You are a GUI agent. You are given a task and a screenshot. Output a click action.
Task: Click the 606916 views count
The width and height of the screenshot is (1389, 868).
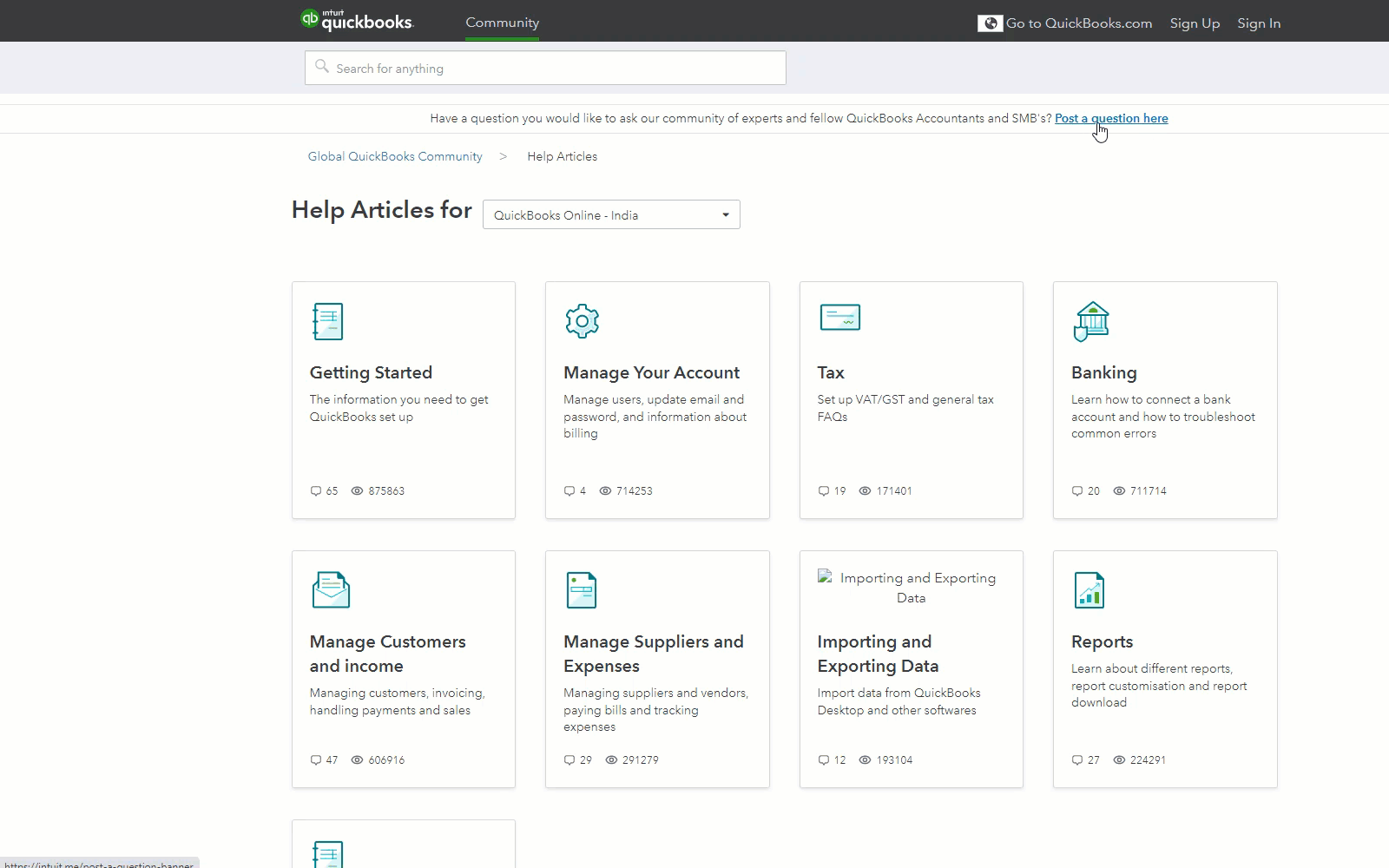coord(386,760)
